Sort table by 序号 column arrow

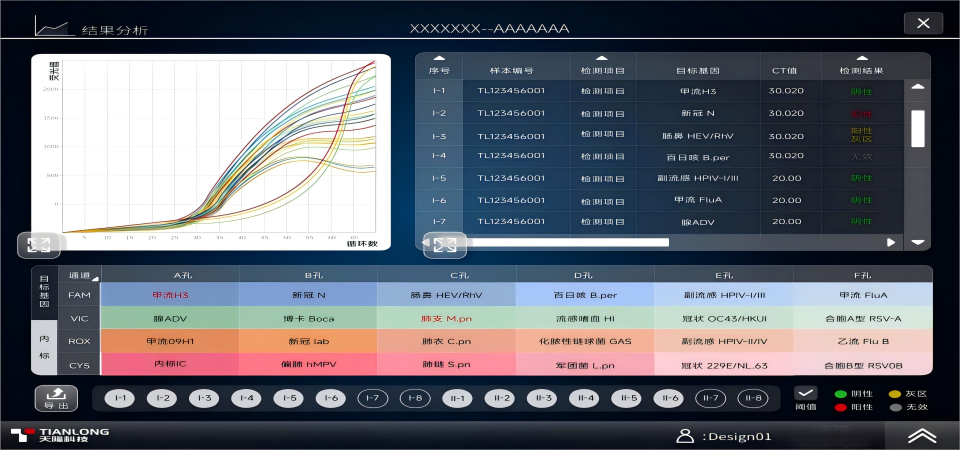point(439,59)
